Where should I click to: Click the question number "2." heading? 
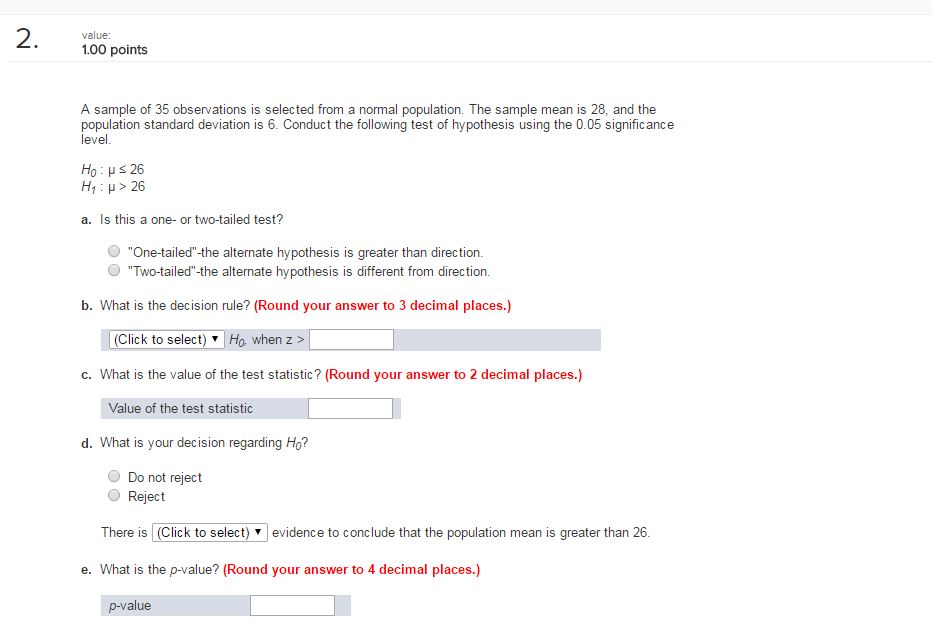[24, 38]
